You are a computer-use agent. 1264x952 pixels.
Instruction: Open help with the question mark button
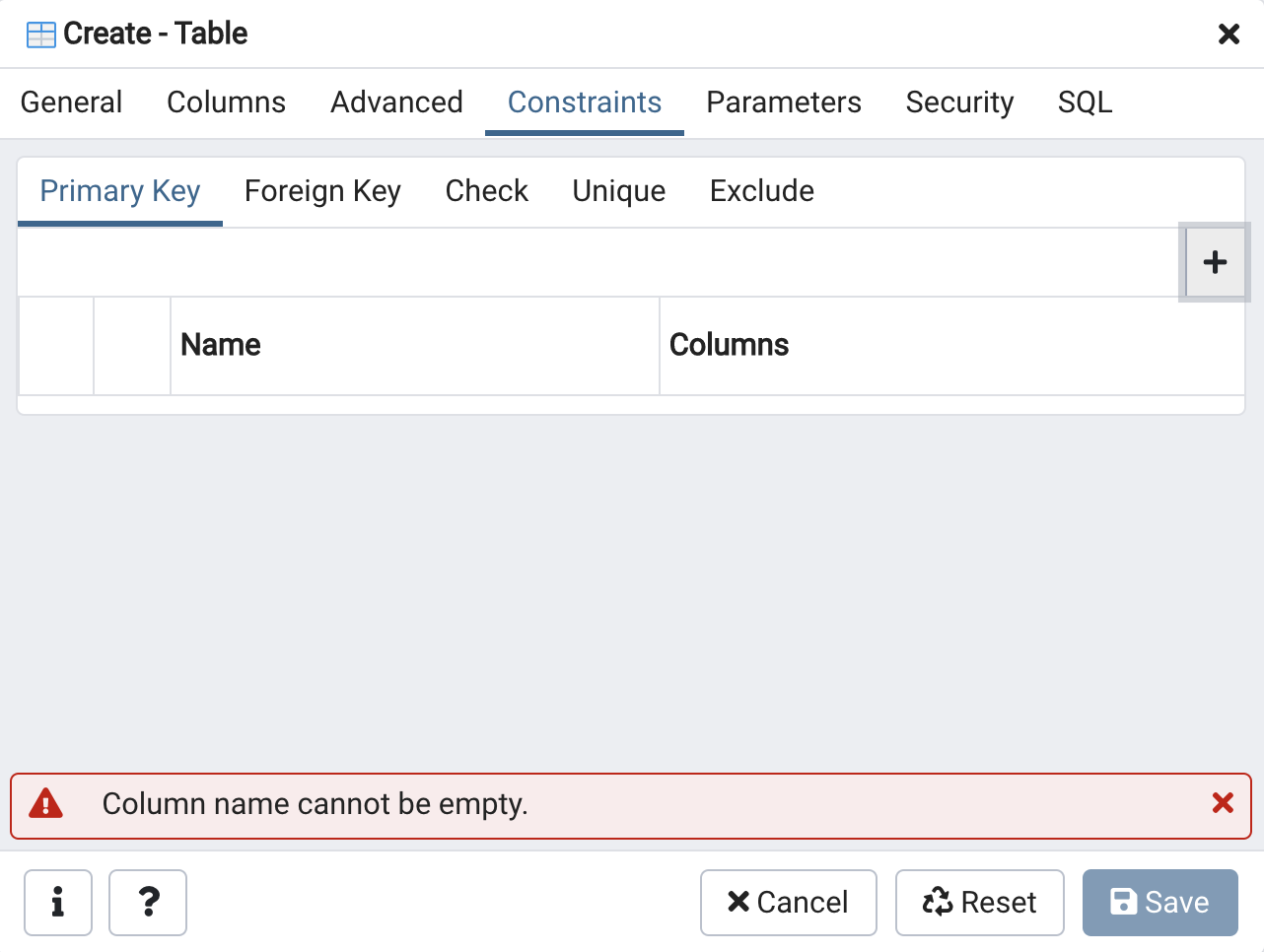click(148, 902)
